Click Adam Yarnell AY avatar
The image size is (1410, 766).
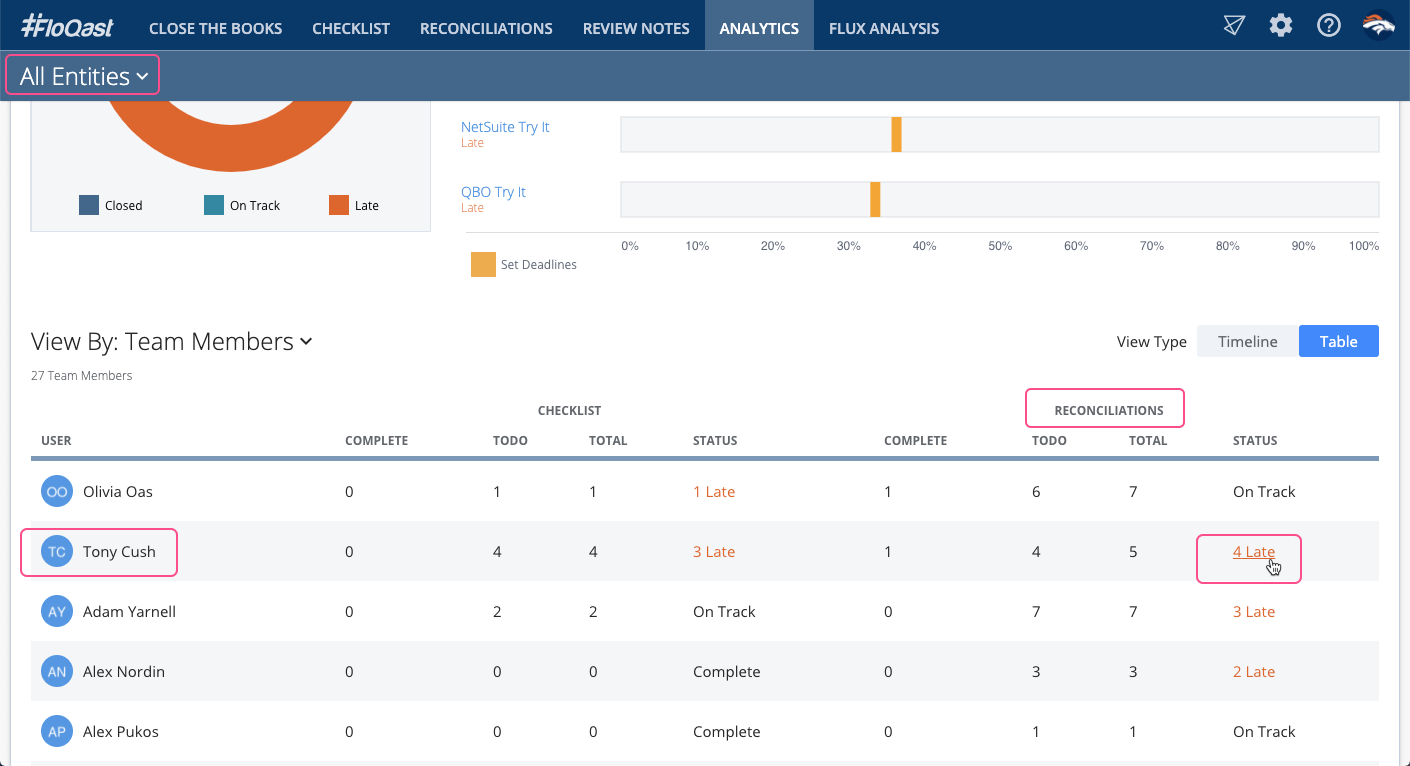[x=57, y=612]
